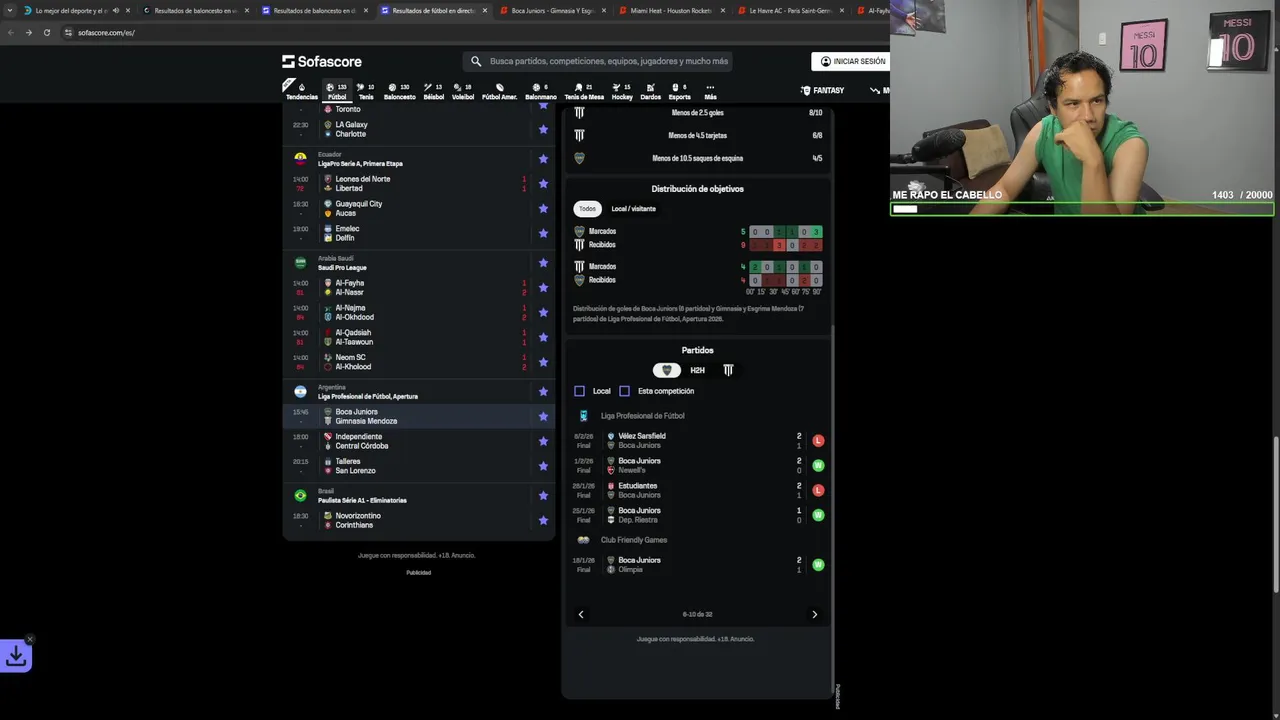The image size is (1280, 720).
Task: Click the browser back arrow
Action: tap(11, 32)
